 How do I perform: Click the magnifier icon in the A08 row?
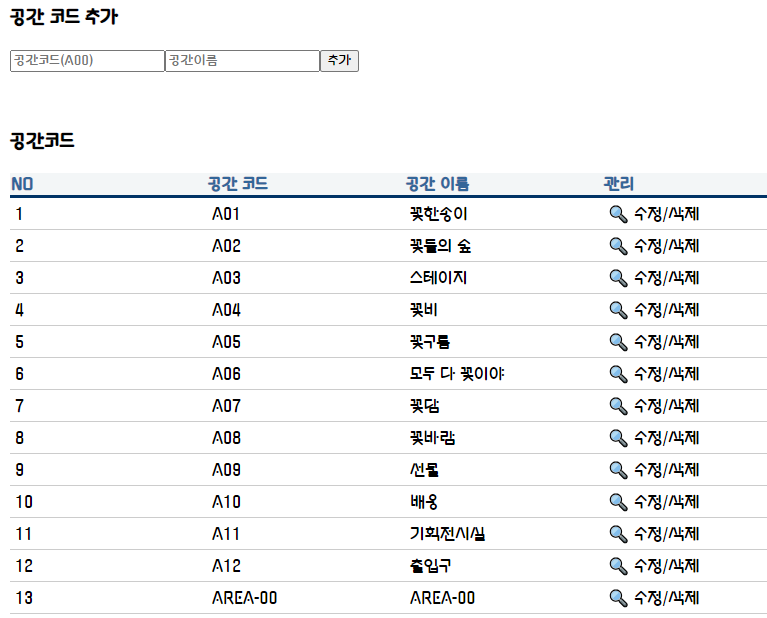coord(618,438)
